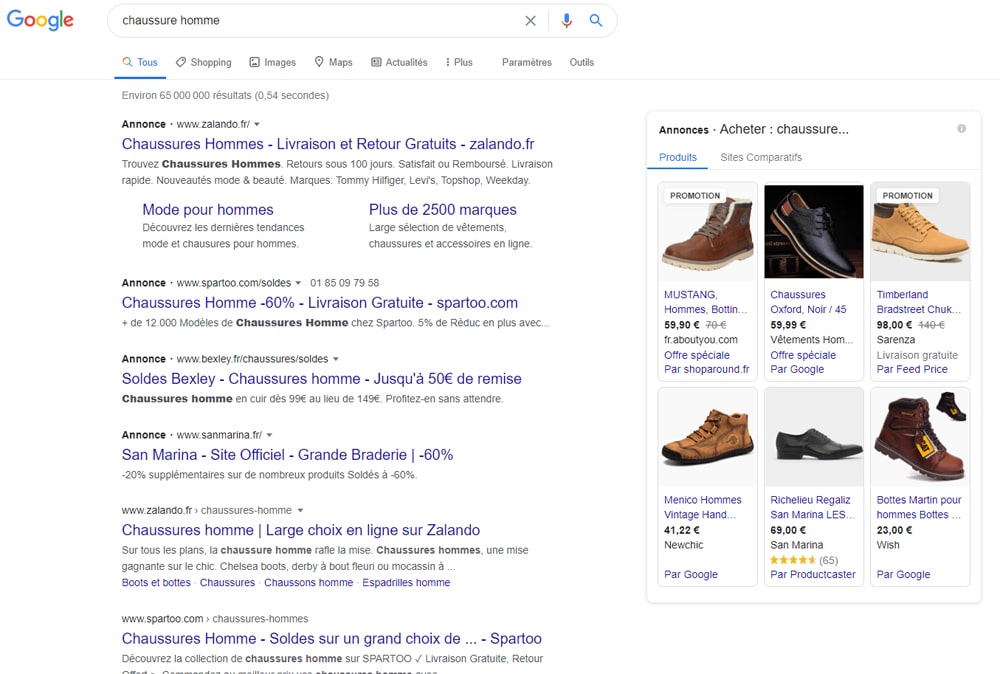Open Chaussures Homme Soldes Spartoo organic result
This screenshot has height=674, width=1000.
coord(332,639)
